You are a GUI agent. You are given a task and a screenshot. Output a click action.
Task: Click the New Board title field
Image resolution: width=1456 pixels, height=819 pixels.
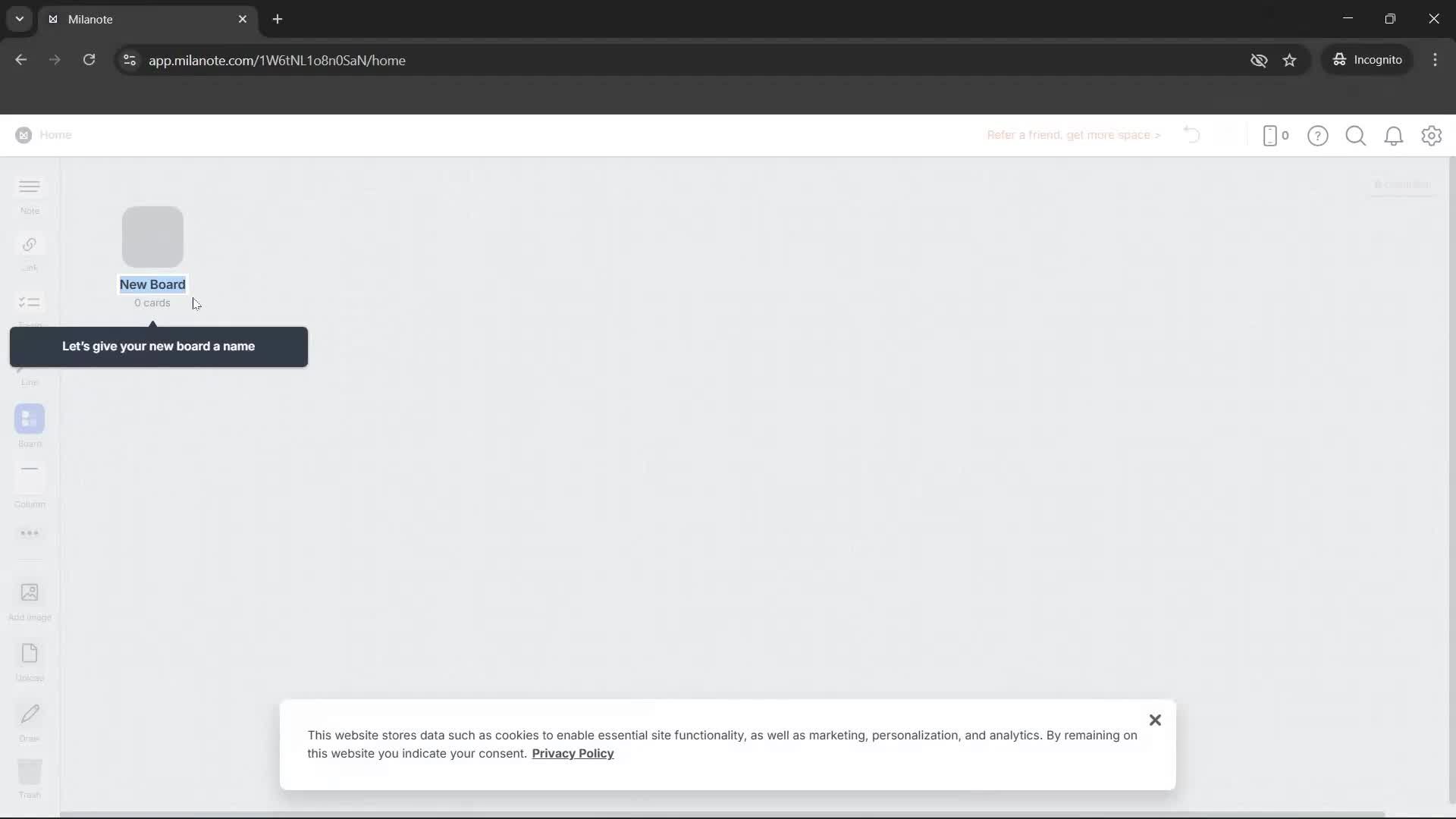(x=152, y=284)
